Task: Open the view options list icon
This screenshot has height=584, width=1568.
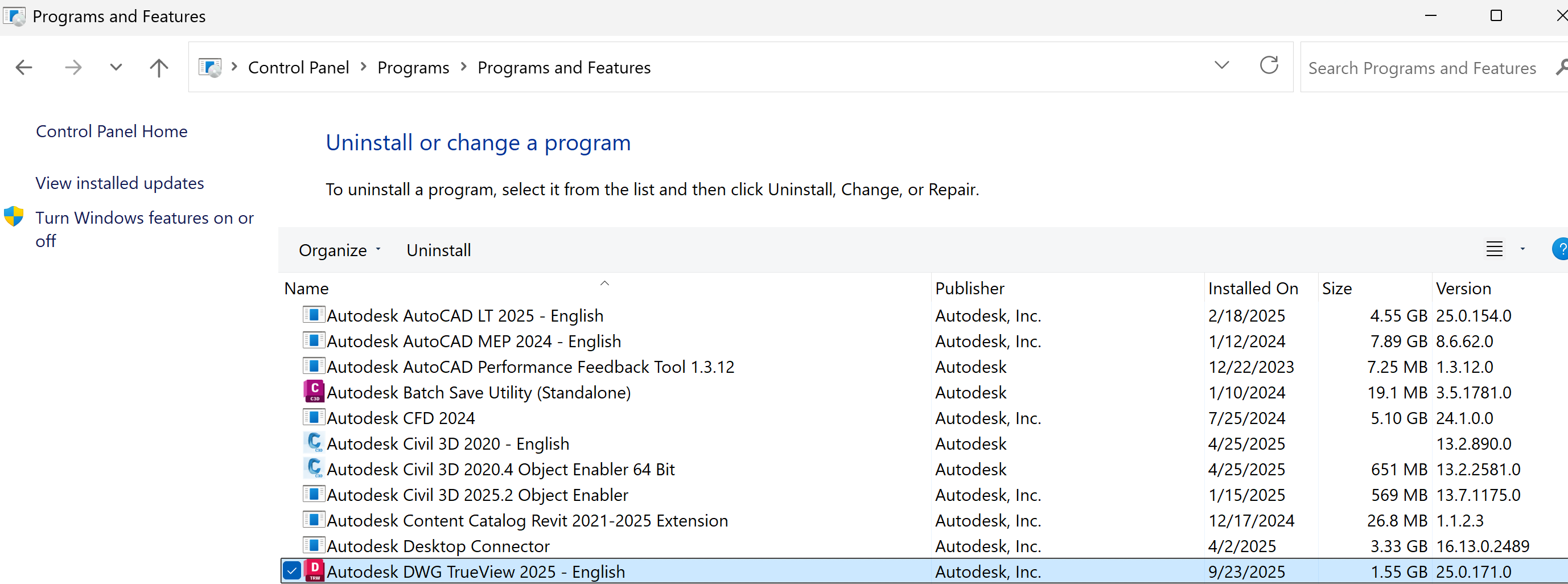Action: click(1495, 249)
